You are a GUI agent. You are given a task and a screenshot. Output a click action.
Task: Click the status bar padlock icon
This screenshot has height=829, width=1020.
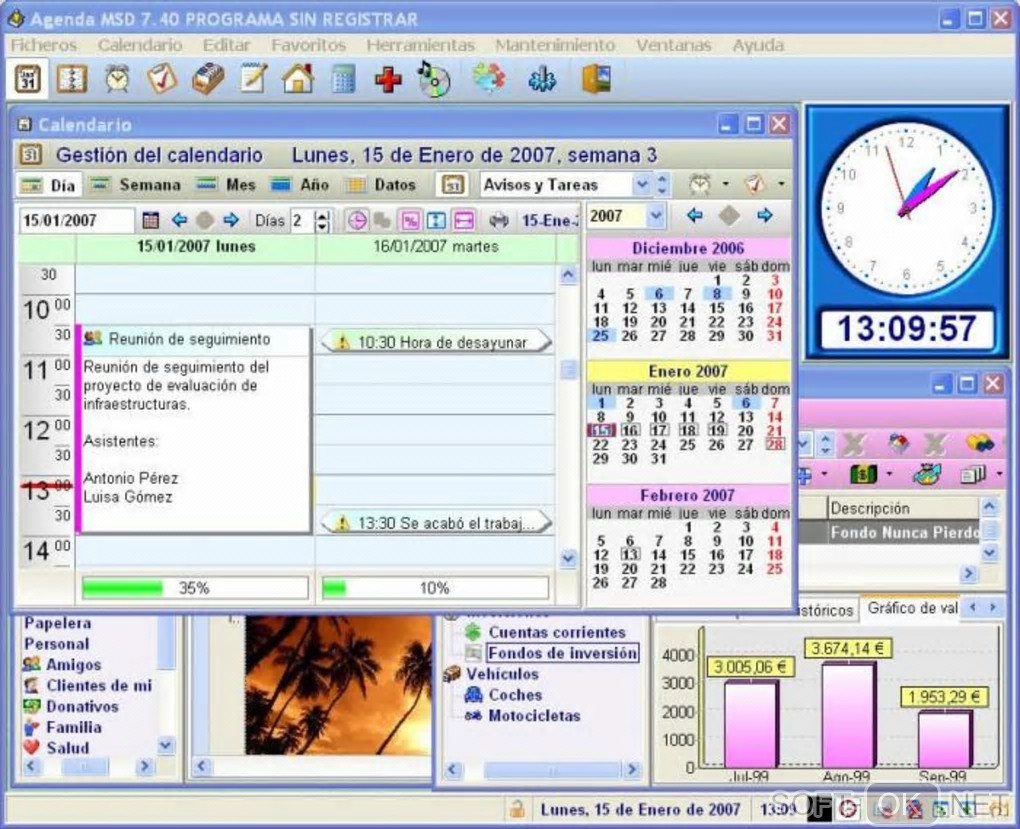tap(517, 809)
